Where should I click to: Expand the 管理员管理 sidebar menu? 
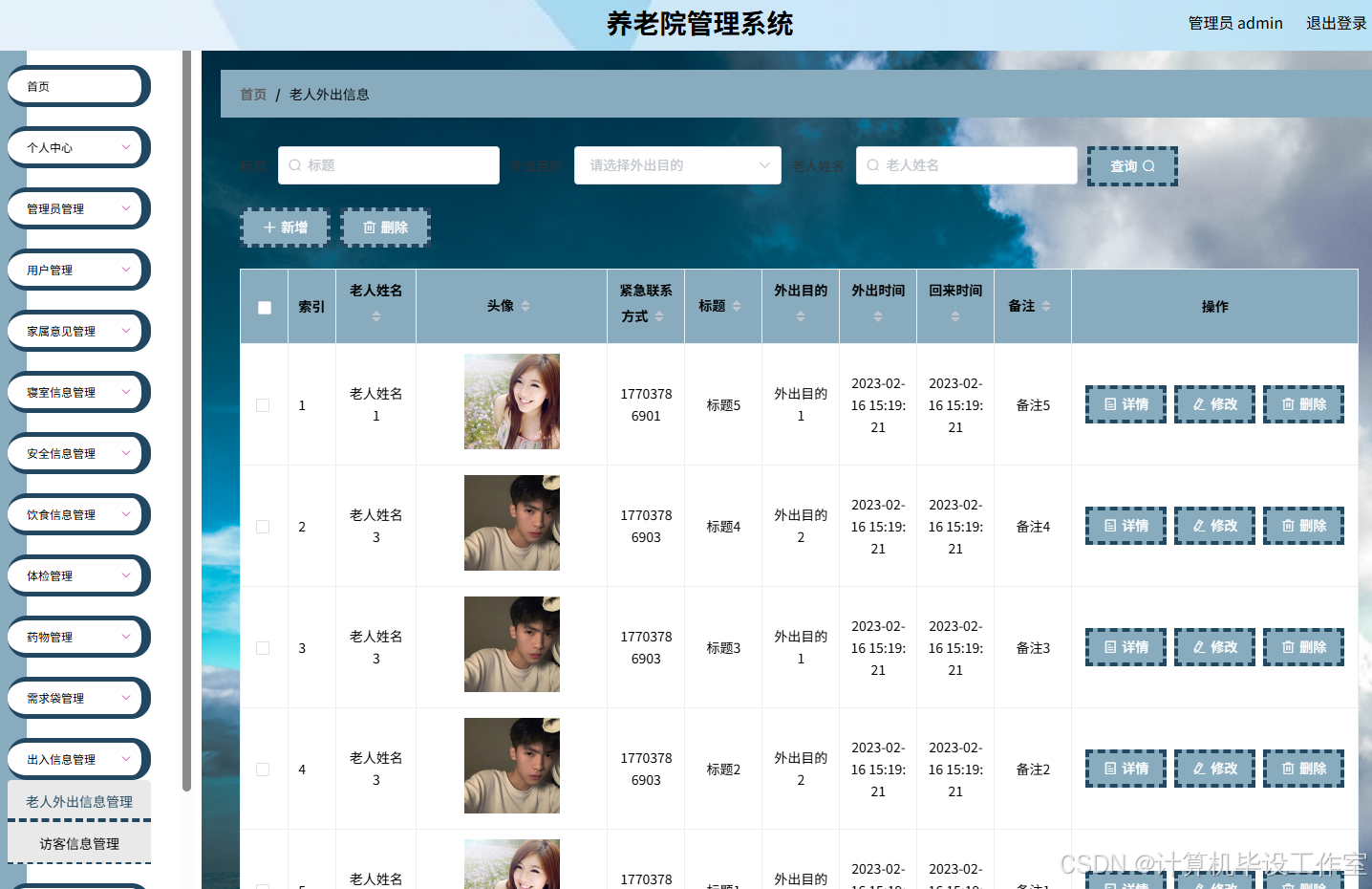78,208
